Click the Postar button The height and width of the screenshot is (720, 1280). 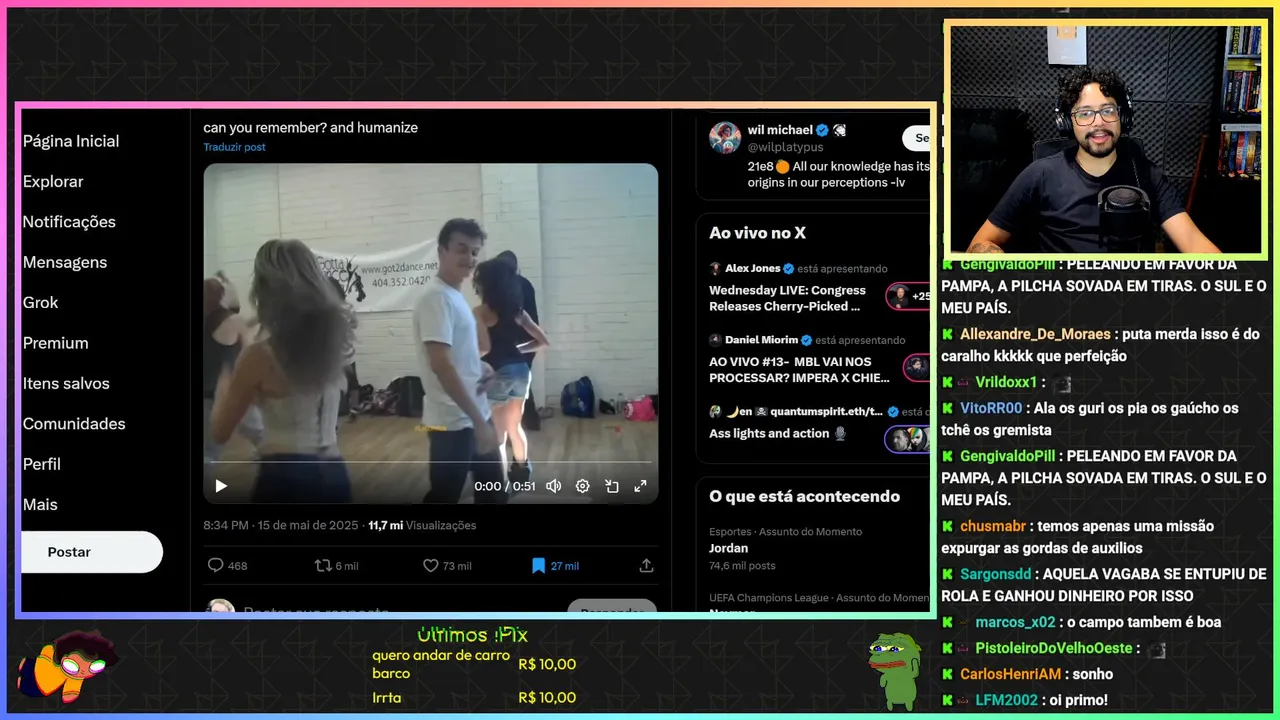click(x=91, y=552)
